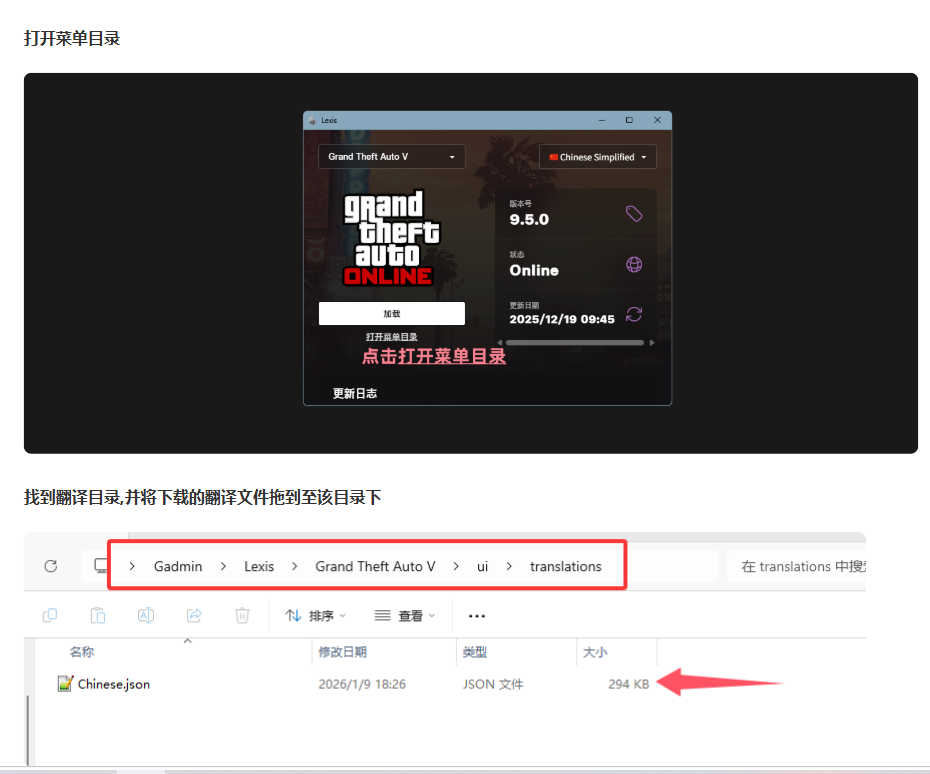Open the Grand Theft Auto V game dropdown
Screen dimensions: 930x774
point(391,157)
